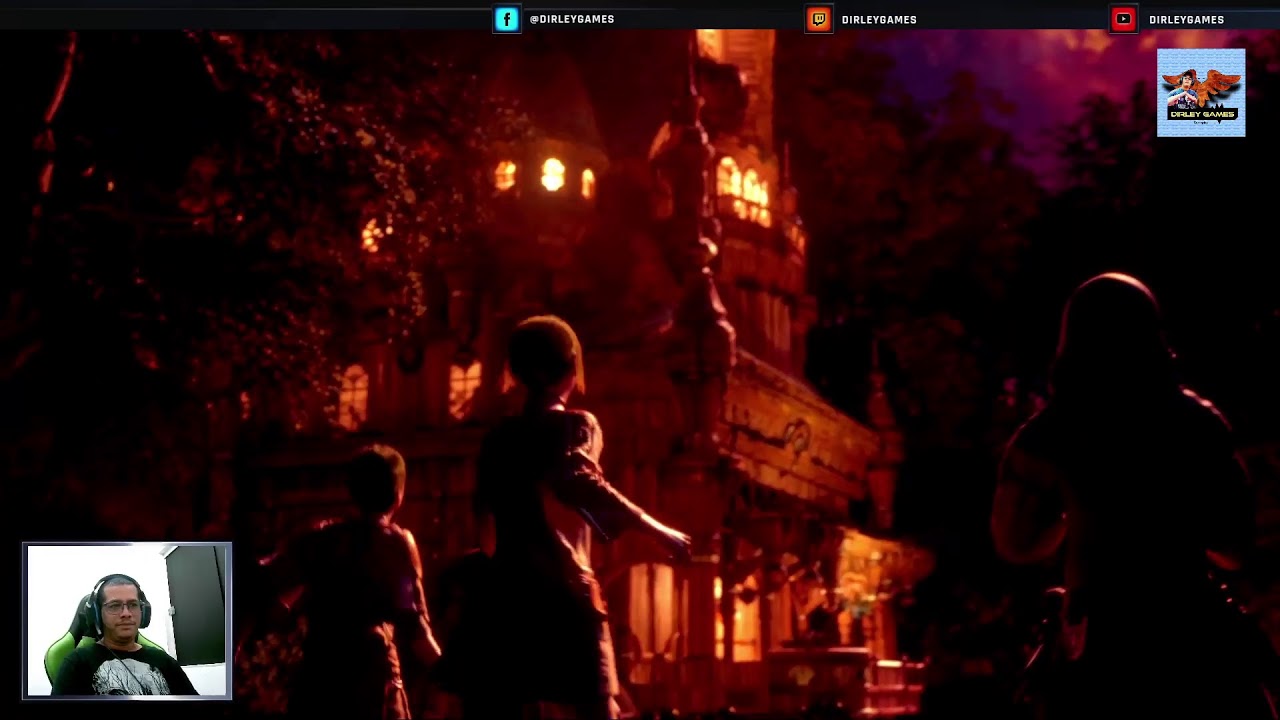
Task: Click the DIRLEYGAMES text beside YouTube icon
Action: [x=1186, y=19]
